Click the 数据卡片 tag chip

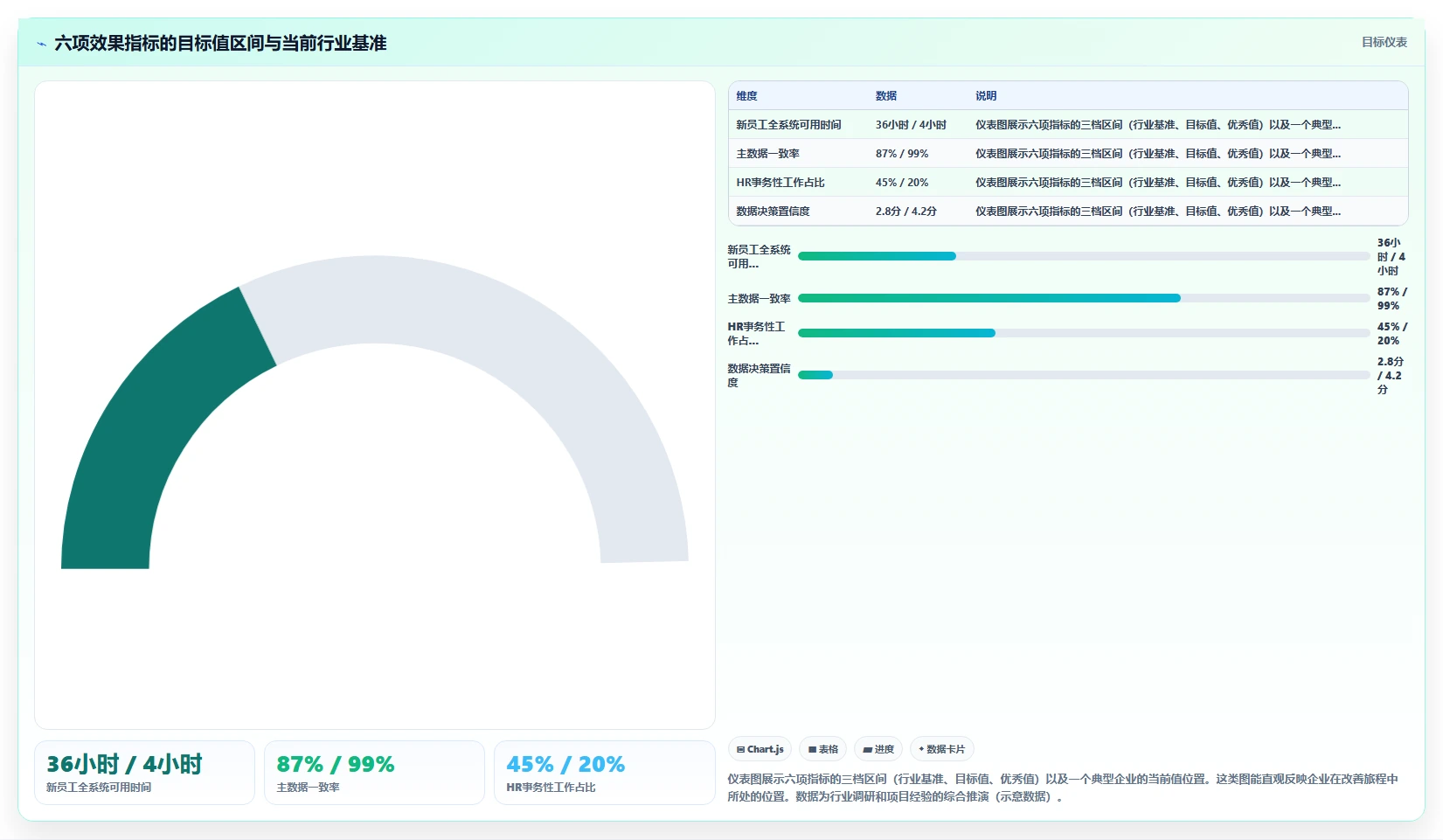pyautogui.click(x=942, y=749)
